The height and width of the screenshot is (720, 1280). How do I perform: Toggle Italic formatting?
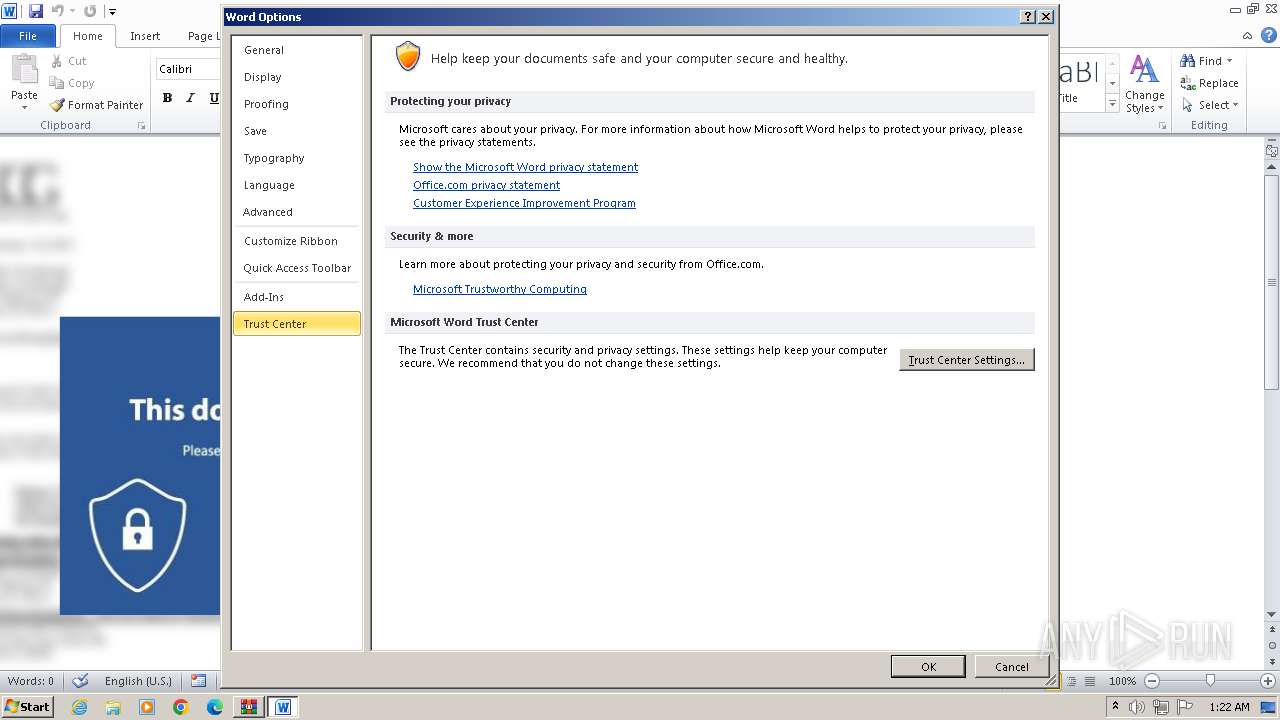coord(190,98)
